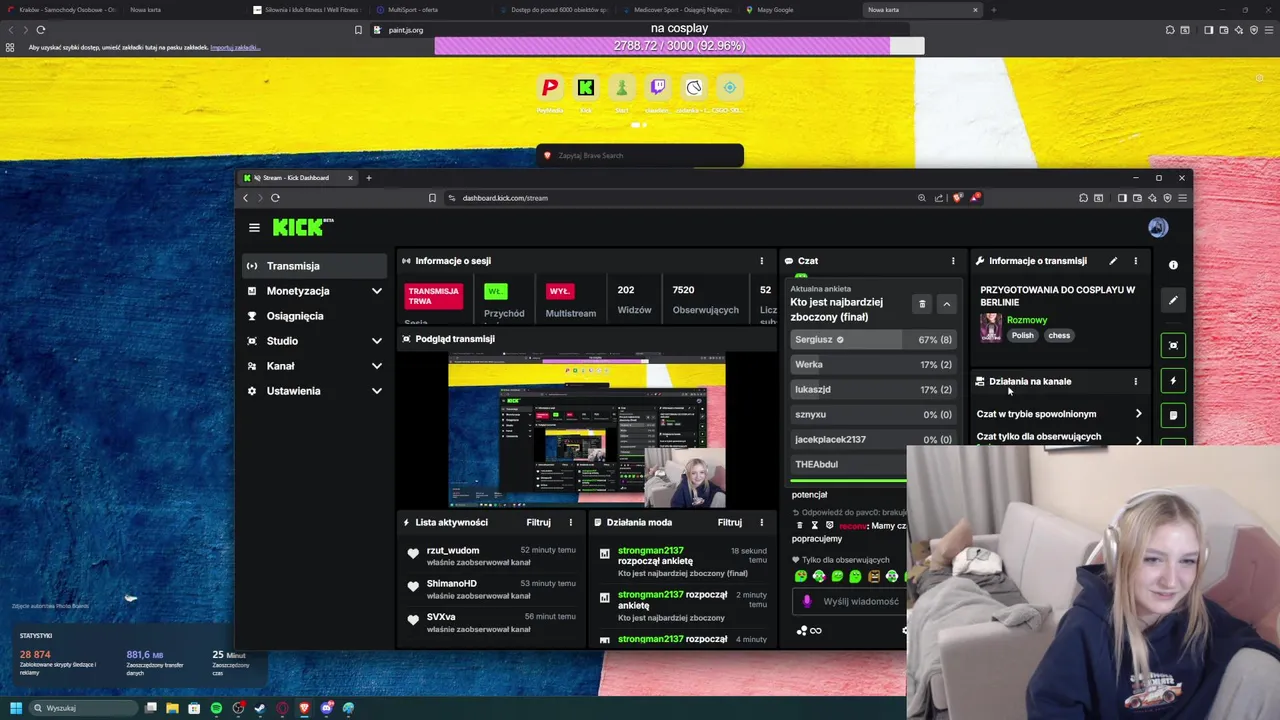Open Działania moda options menu
The height and width of the screenshot is (720, 1280).
(761, 522)
